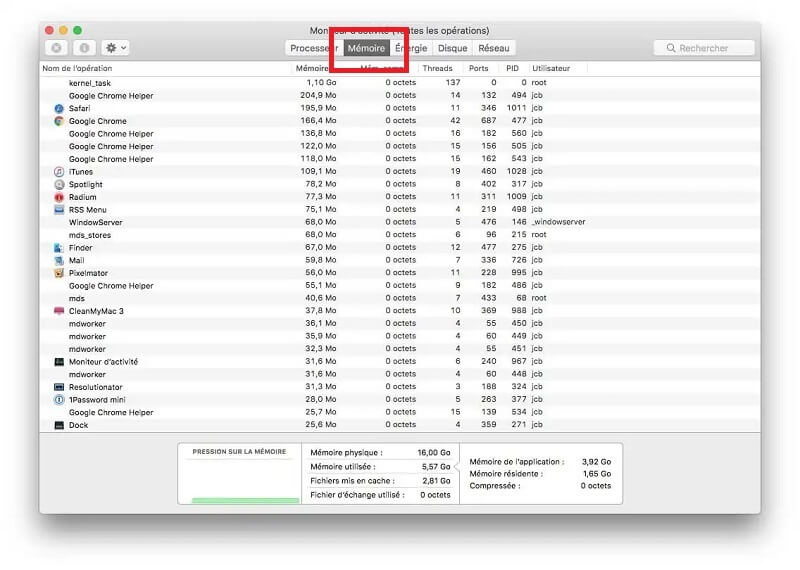Select Google Chrome Helper using 204,9 Mo
This screenshot has height=570, width=800.
(399, 95)
